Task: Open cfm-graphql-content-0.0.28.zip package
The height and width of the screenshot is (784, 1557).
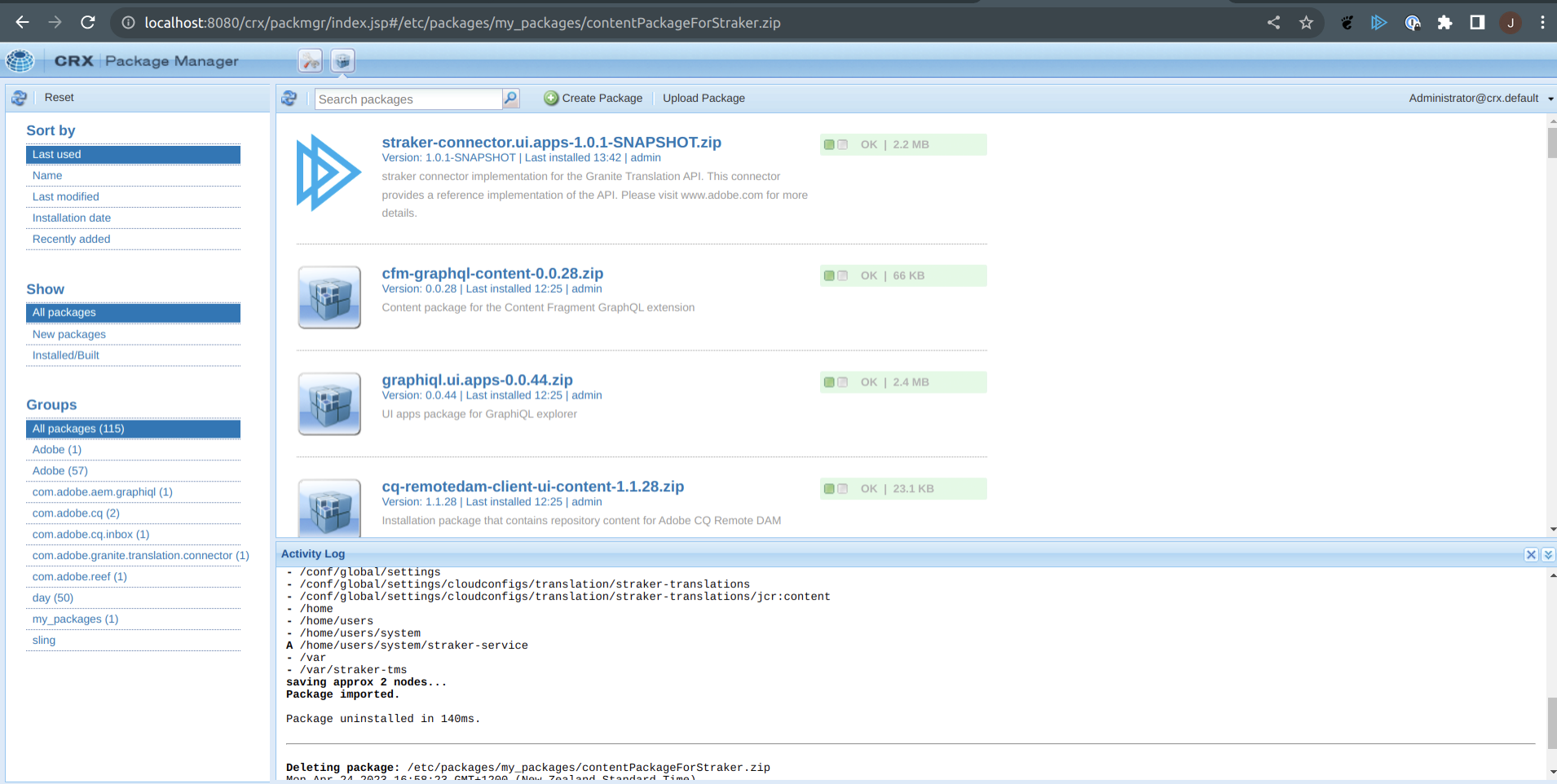Action: (492, 274)
